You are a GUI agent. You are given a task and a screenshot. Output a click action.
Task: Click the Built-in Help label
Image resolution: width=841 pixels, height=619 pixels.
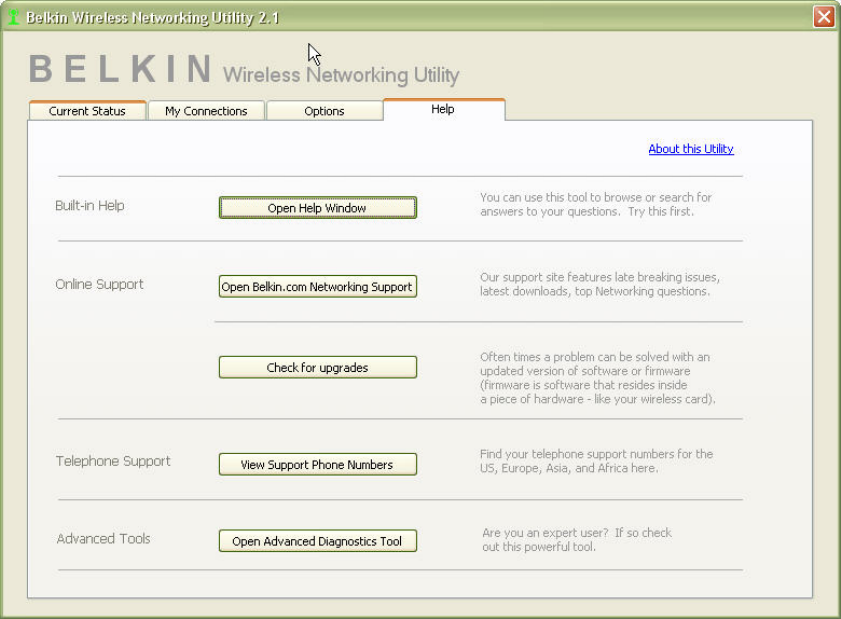click(x=90, y=205)
